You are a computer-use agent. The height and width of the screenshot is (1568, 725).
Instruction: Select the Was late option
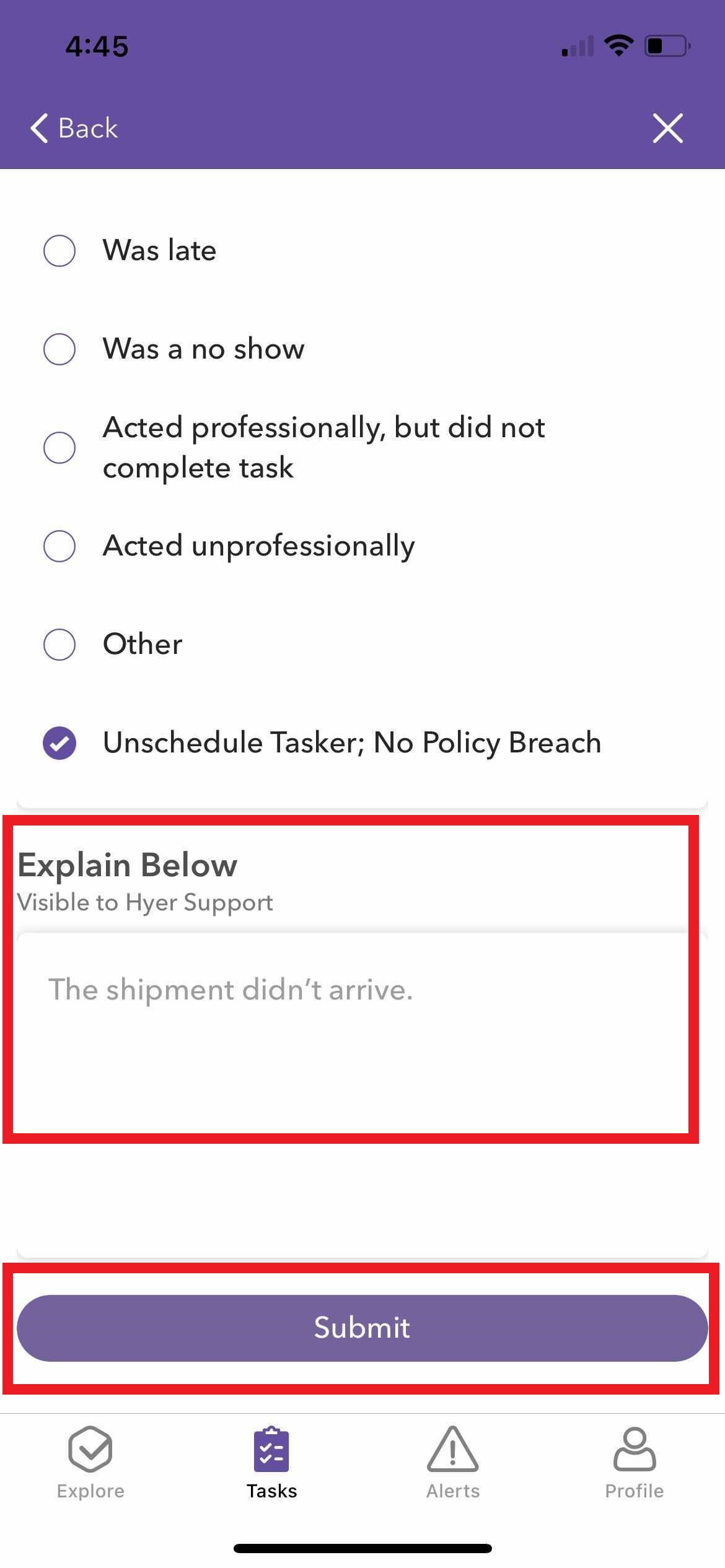(x=59, y=251)
